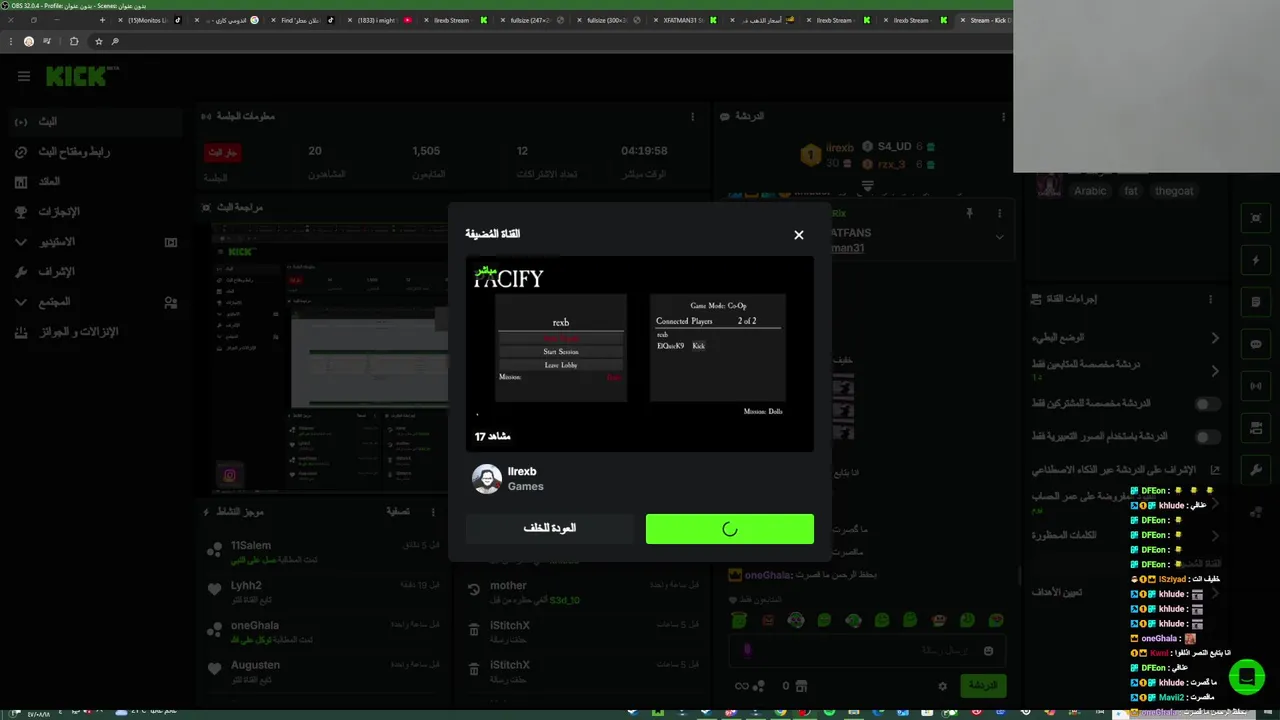Open the green support chat bubble
This screenshot has height=720, width=1280.
click(x=1246, y=677)
